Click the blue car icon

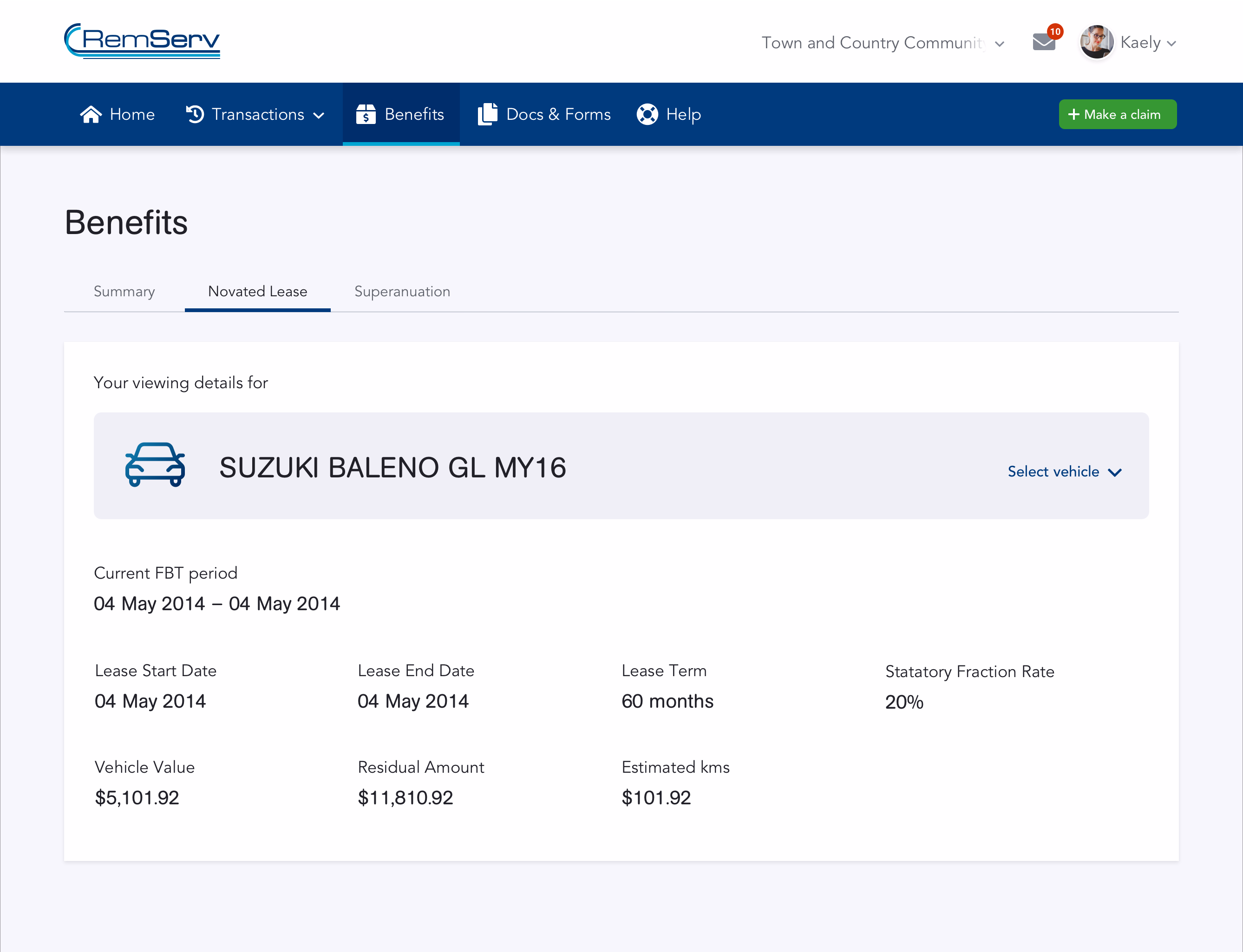click(x=155, y=465)
